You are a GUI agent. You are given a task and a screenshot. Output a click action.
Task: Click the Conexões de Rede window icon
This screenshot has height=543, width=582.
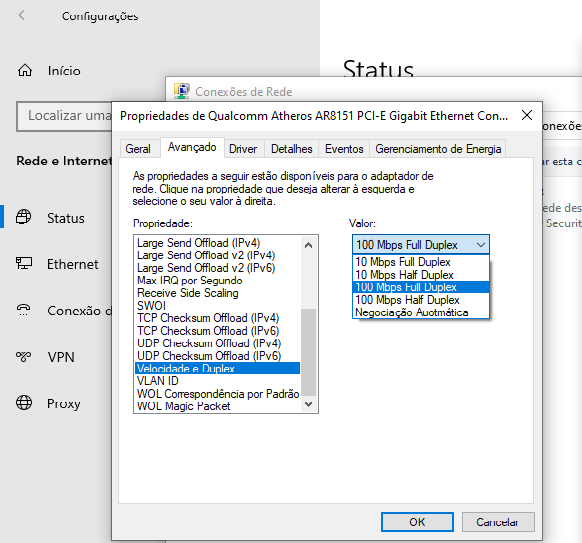[x=182, y=91]
